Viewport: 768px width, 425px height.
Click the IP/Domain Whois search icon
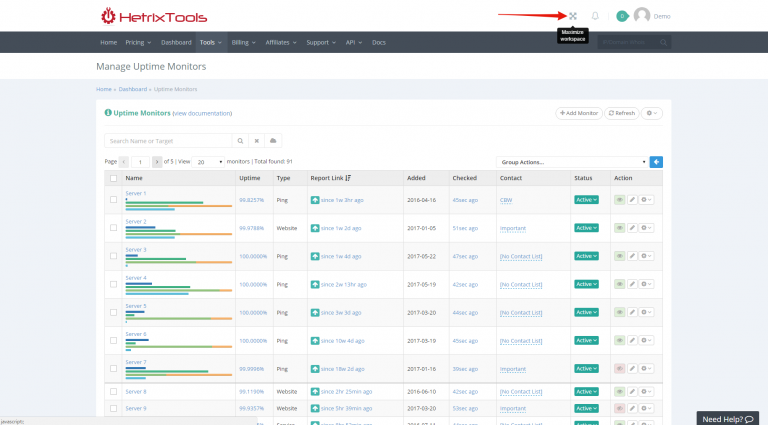pos(663,43)
